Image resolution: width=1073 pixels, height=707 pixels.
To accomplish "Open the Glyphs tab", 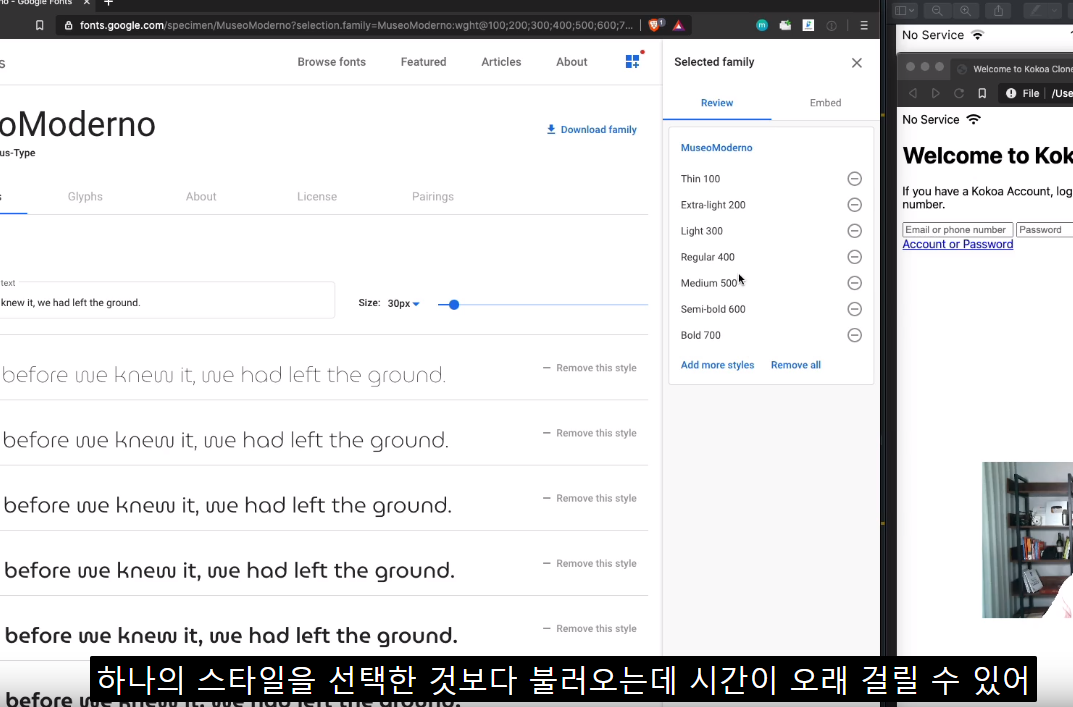I will [x=85, y=196].
